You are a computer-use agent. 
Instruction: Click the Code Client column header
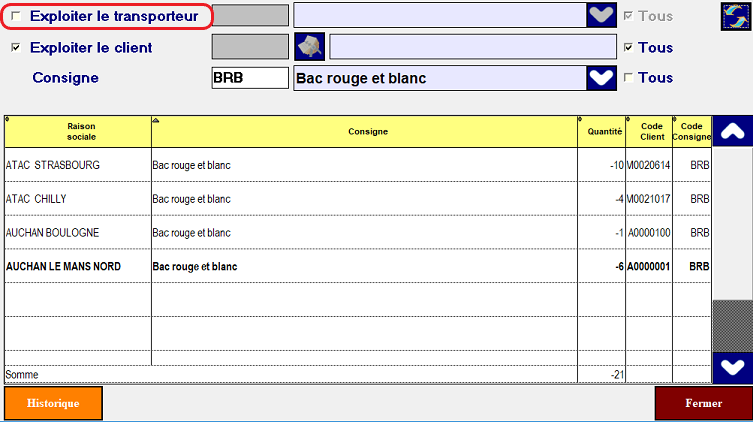(648, 132)
